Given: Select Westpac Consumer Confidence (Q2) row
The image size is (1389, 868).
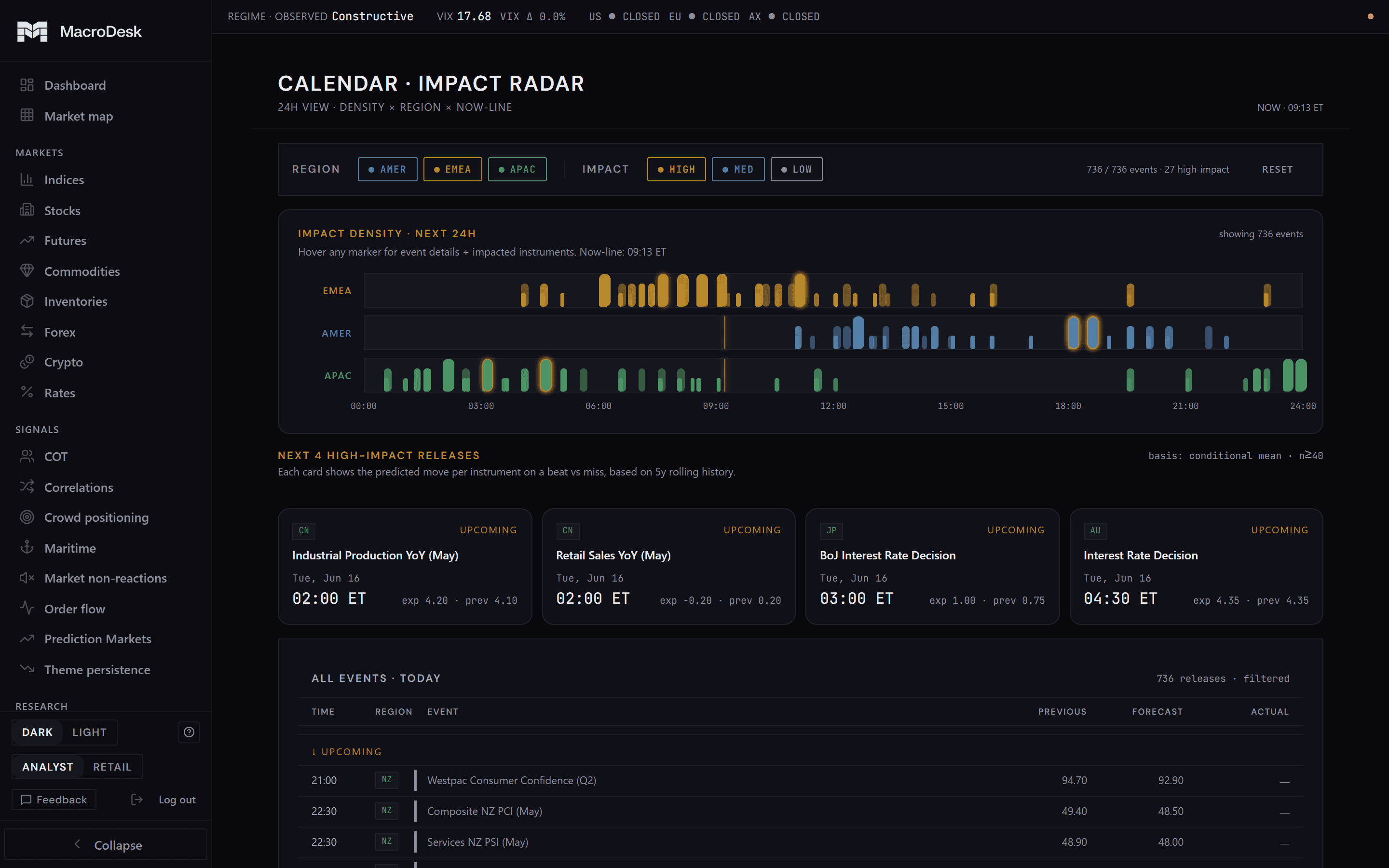Looking at the screenshot, I should 800,780.
